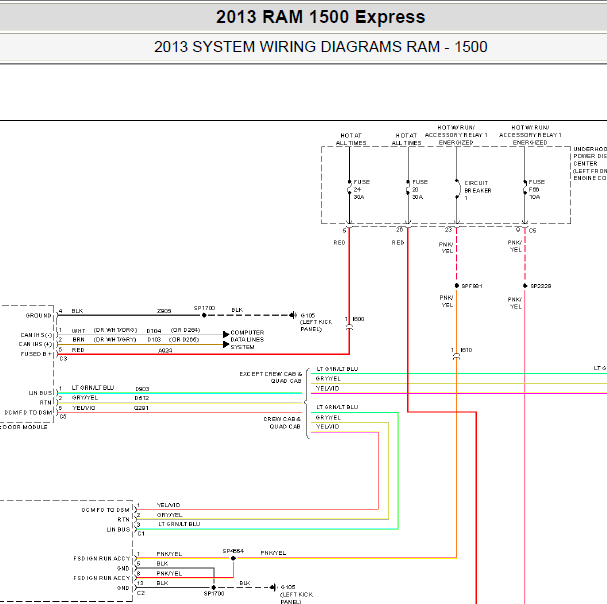Select the '(OR D265)' alternate circuit note
The image size is (607, 604).
pos(184,340)
